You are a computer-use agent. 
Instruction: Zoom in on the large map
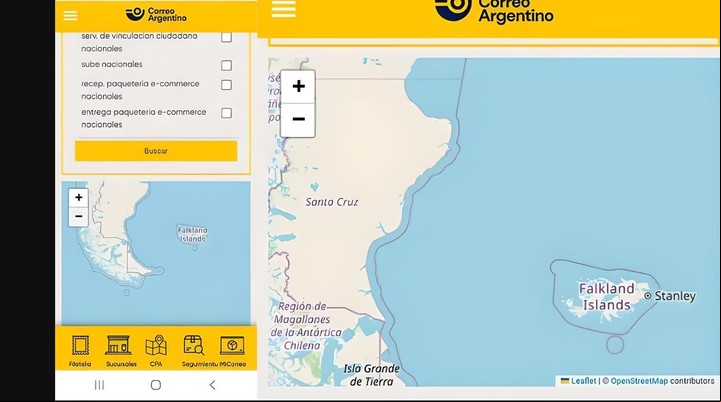tap(298, 86)
